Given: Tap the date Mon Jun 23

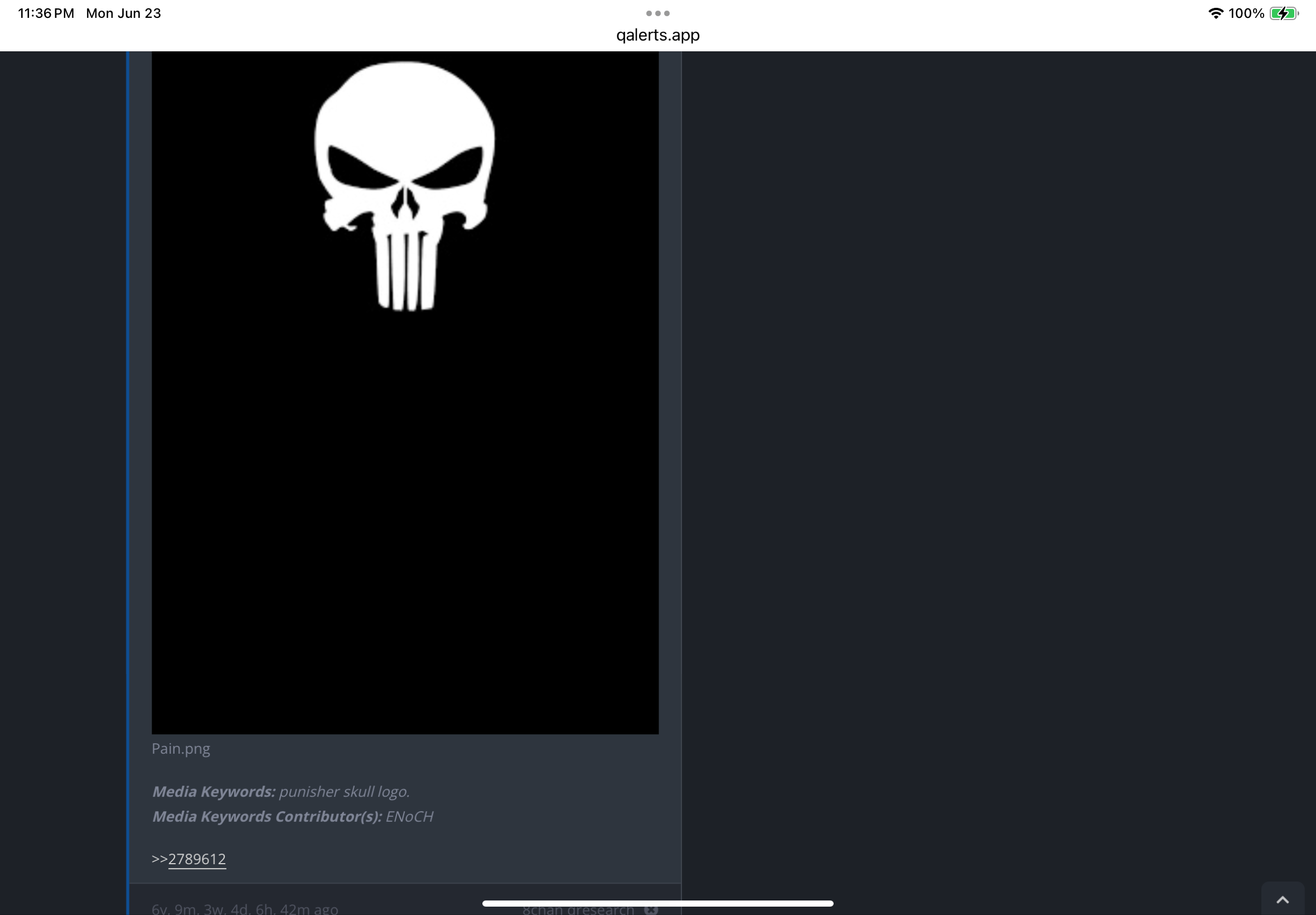Looking at the screenshot, I should pos(124,13).
